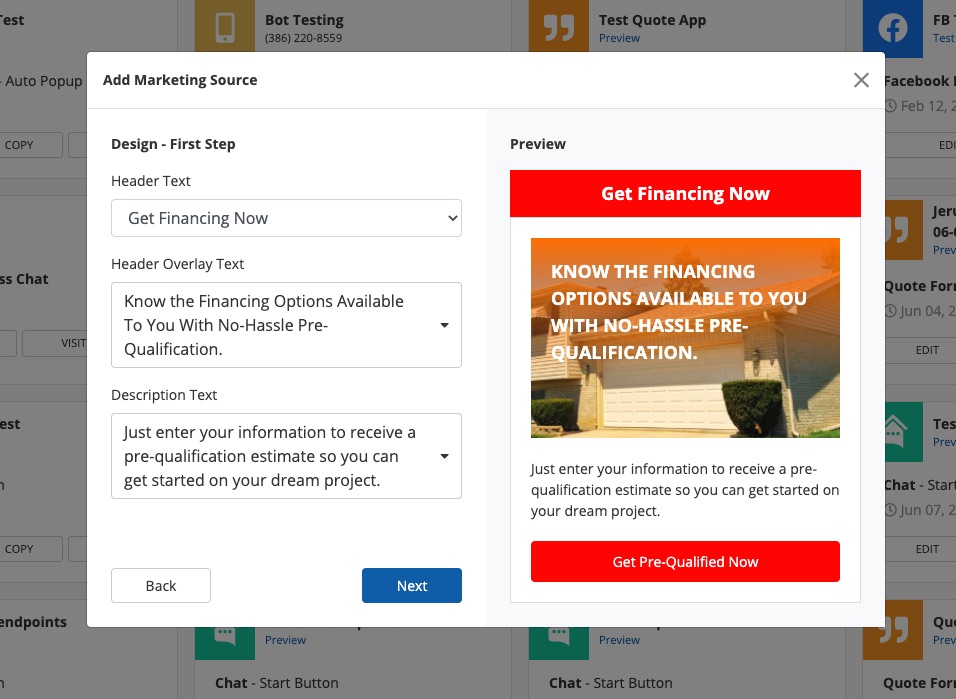Open the Header Text dropdown

point(286,218)
